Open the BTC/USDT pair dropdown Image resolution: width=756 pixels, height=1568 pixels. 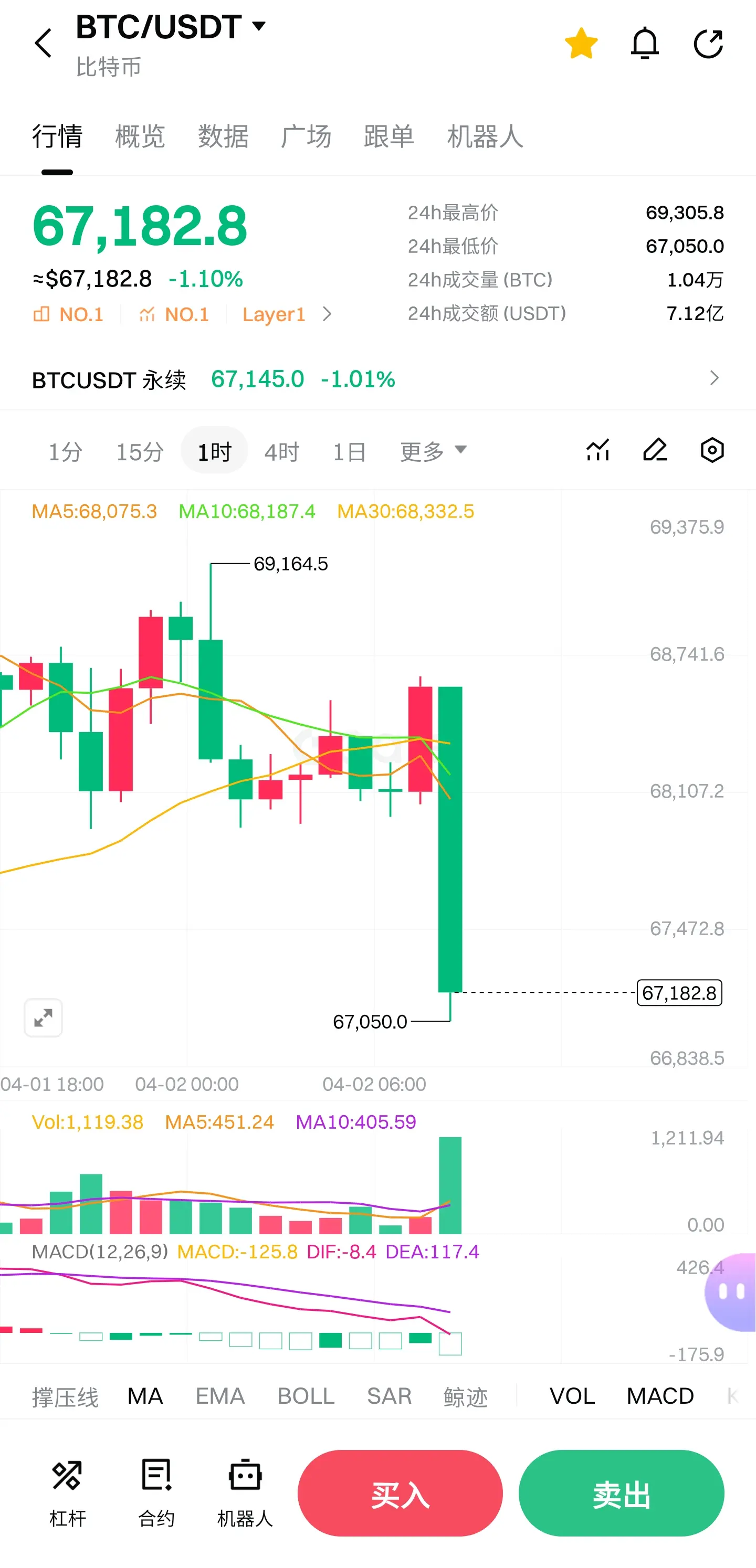171,27
